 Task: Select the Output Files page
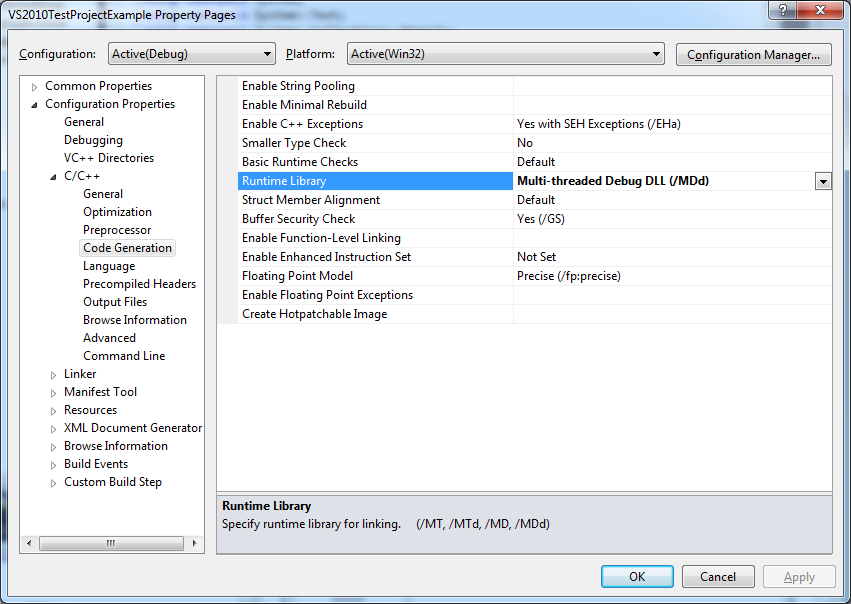pyautogui.click(x=115, y=302)
